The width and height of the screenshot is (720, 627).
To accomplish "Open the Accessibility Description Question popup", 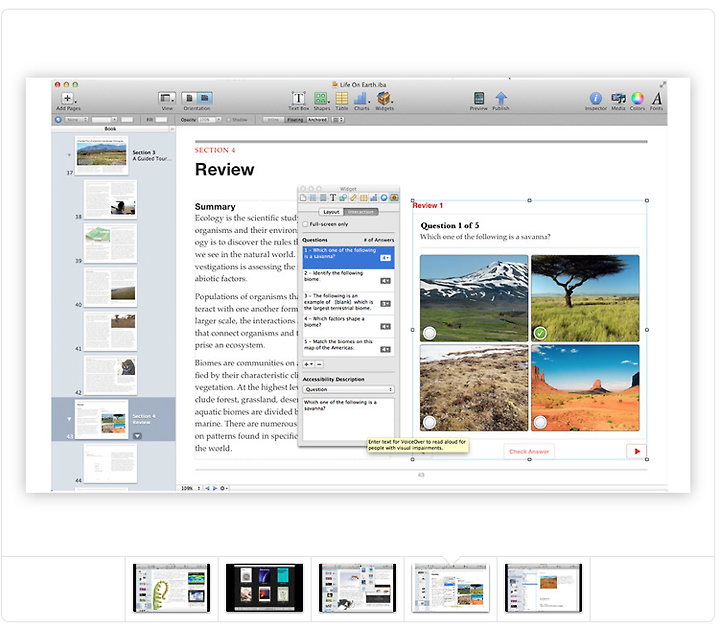I will pos(349,389).
